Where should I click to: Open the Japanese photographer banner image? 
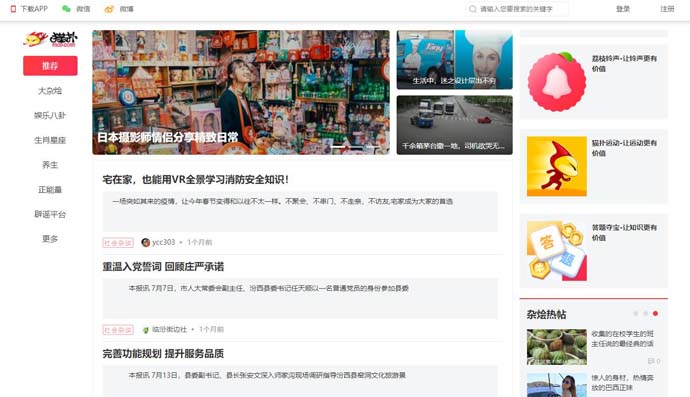[x=241, y=92]
